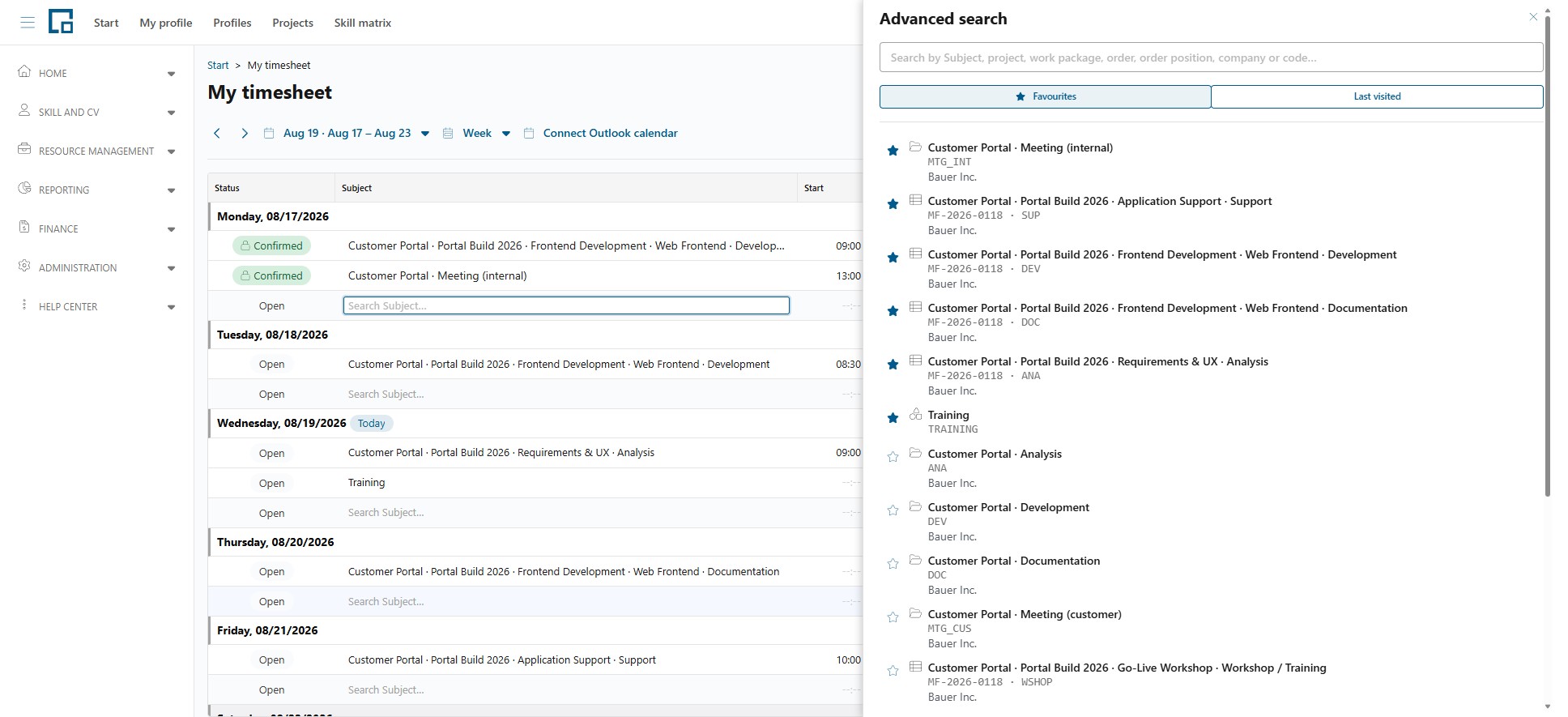Open Projects in top navigation
The height and width of the screenshot is (717, 1568).
coord(292,23)
